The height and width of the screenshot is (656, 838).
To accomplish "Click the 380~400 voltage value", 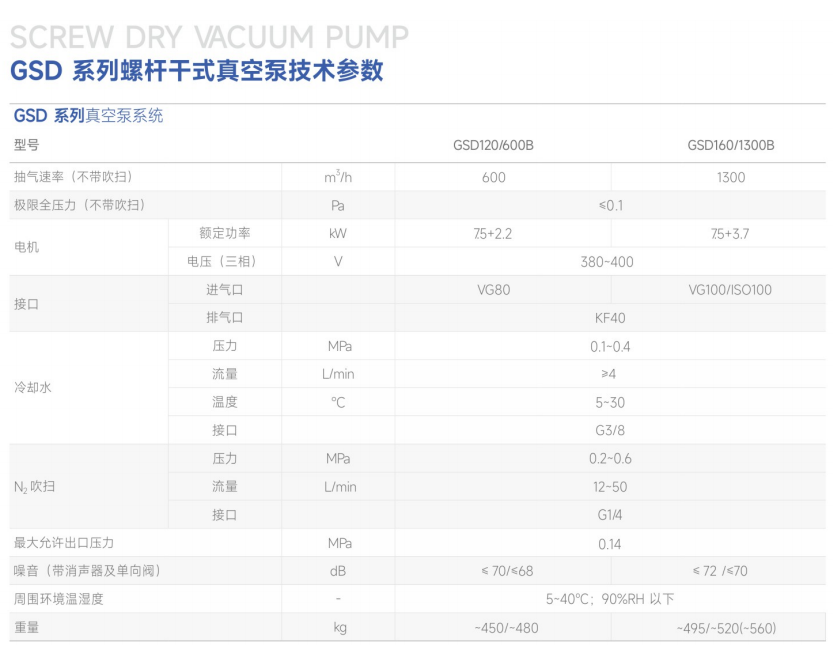I will pyautogui.click(x=610, y=262).
